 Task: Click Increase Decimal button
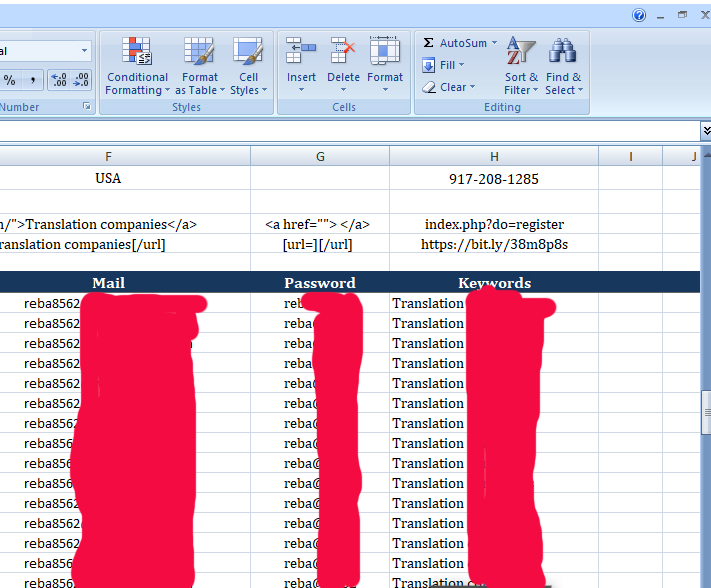pyautogui.click(x=59, y=80)
